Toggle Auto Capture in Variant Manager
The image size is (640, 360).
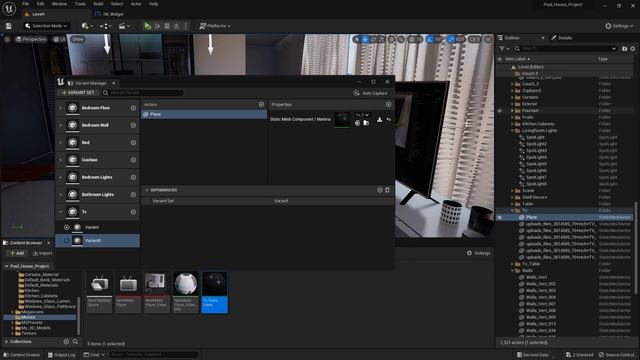click(x=371, y=93)
